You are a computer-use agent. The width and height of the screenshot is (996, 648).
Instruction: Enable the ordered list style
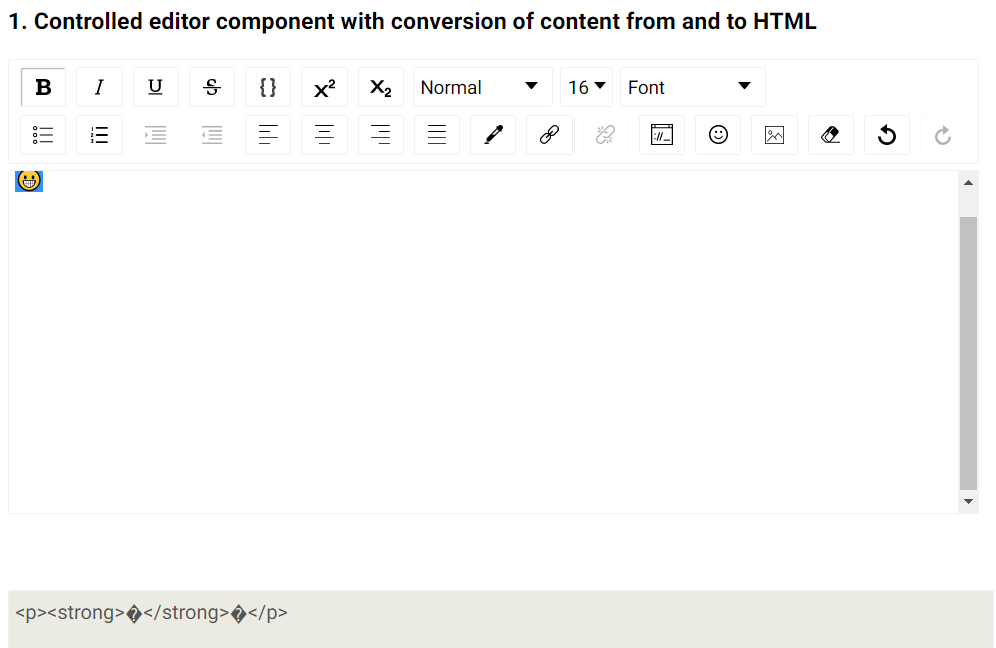point(99,135)
